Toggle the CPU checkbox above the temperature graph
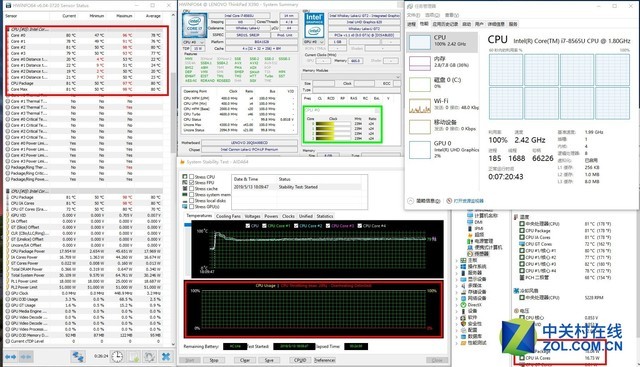This screenshot has width=640, height=367. pos(248,226)
